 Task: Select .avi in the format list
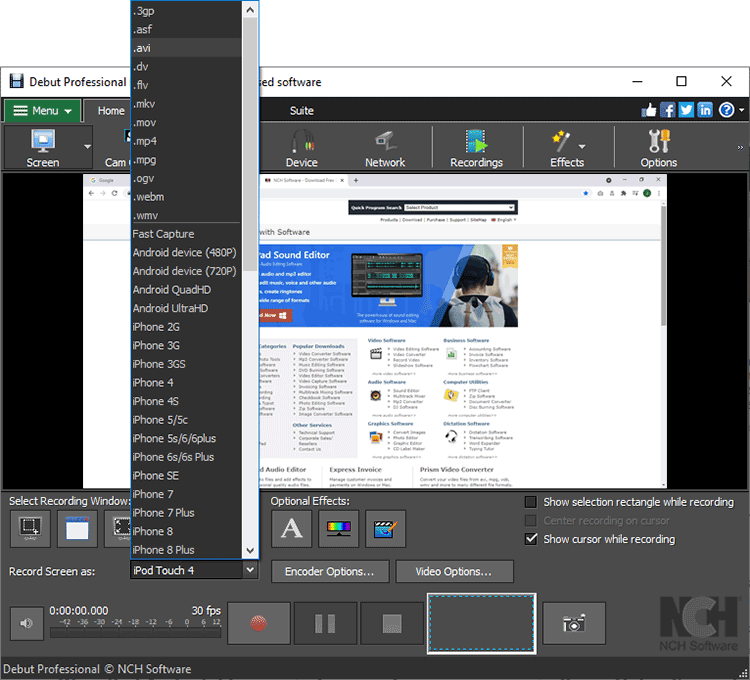point(186,48)
